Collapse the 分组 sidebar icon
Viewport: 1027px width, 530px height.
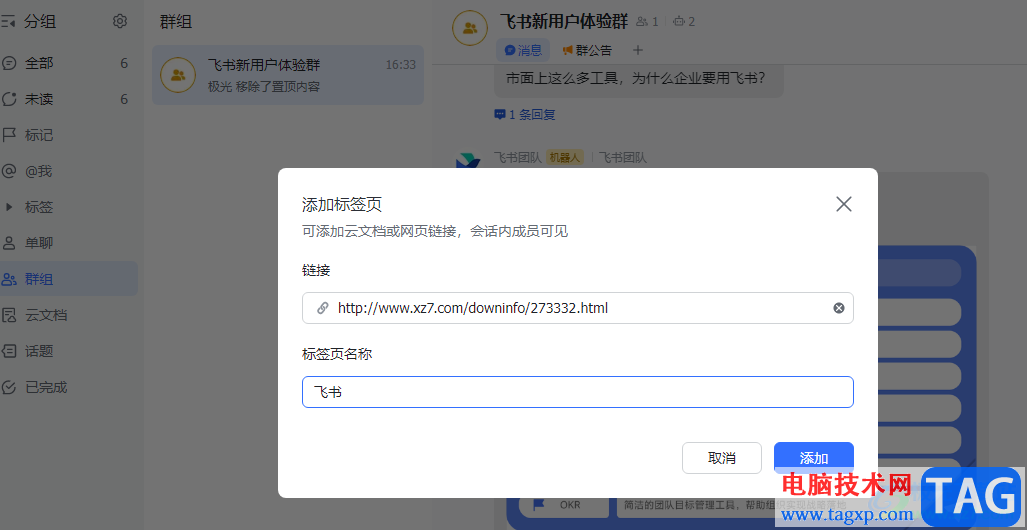(8, 22)
